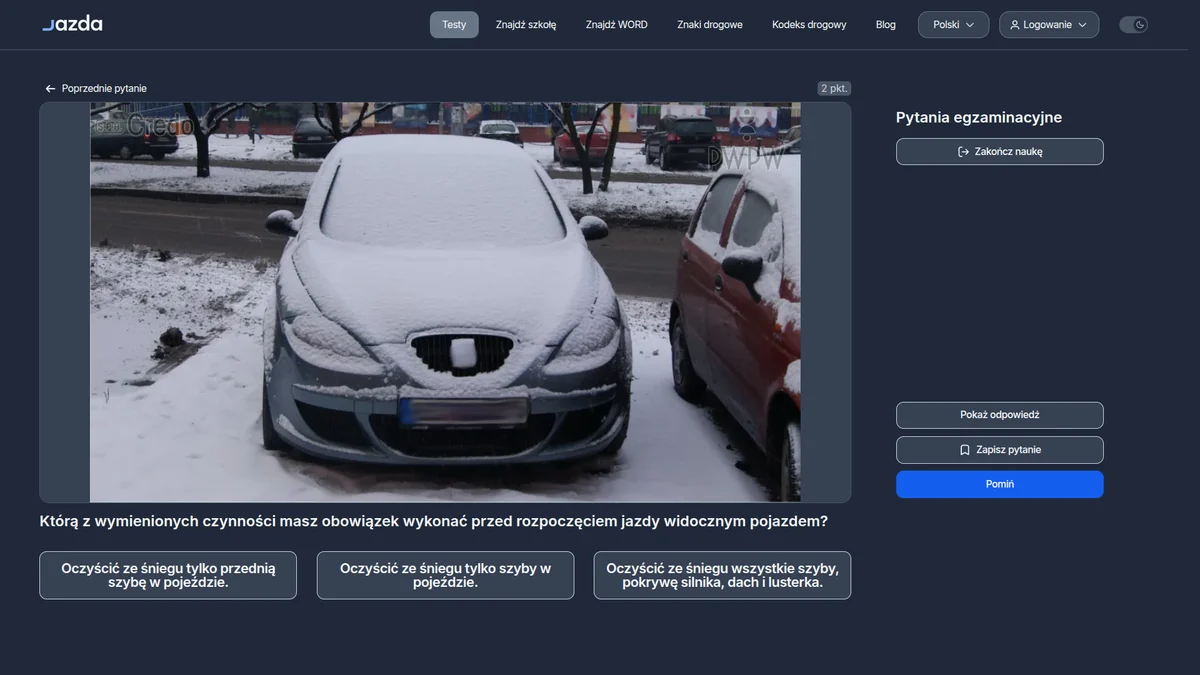Click the snowy car question image
1200x675 pixels.
(x=445, y=302)
